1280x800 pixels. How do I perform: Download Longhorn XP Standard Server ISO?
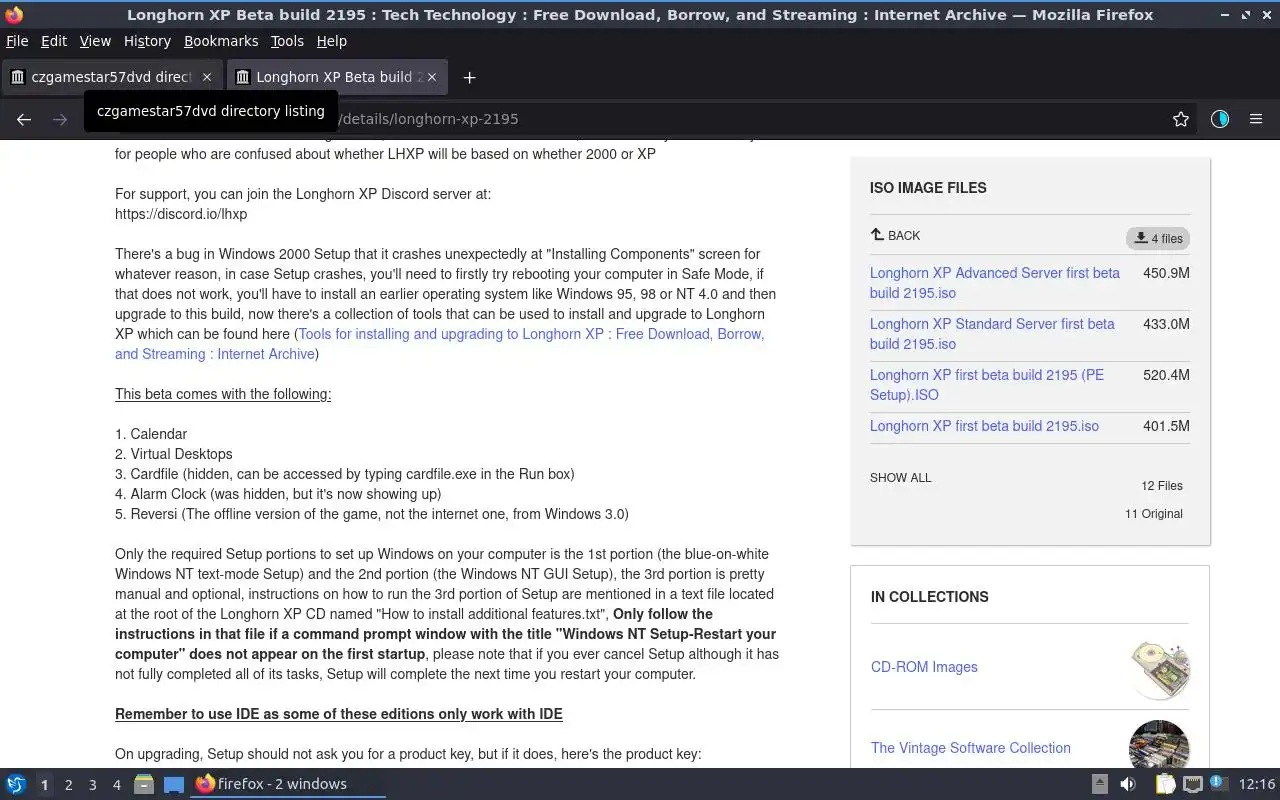click(992, 334)
